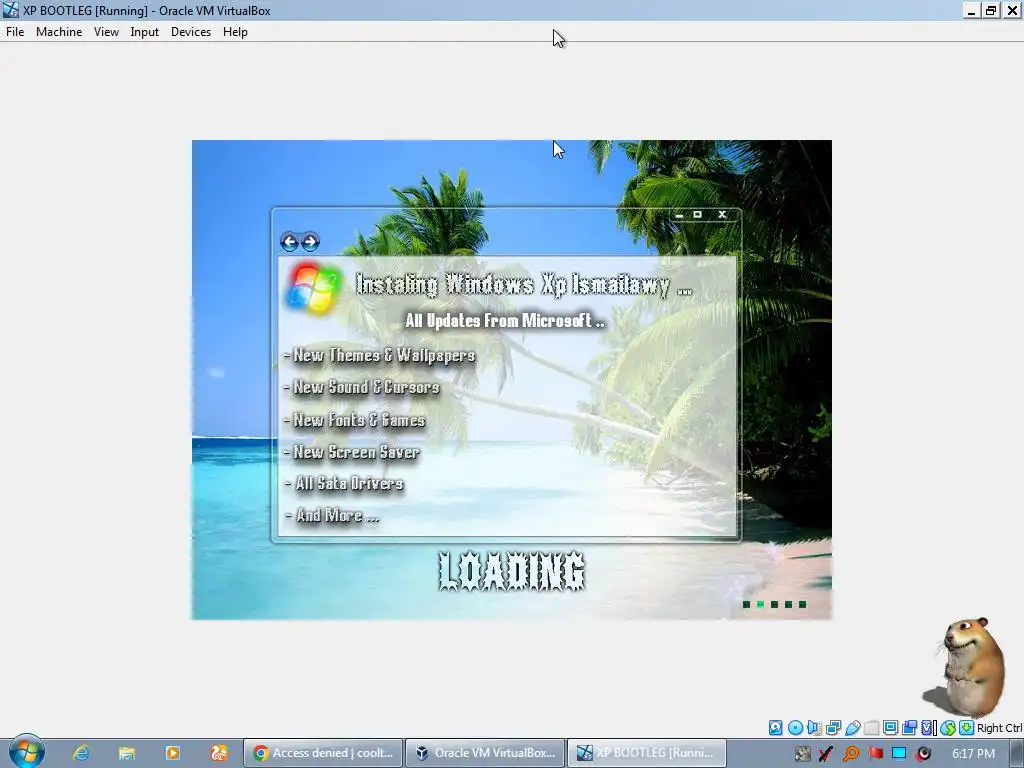Screen dimensions: 1024x768
Task: Click the green progress squares indicator
Action: click(775, 604)
